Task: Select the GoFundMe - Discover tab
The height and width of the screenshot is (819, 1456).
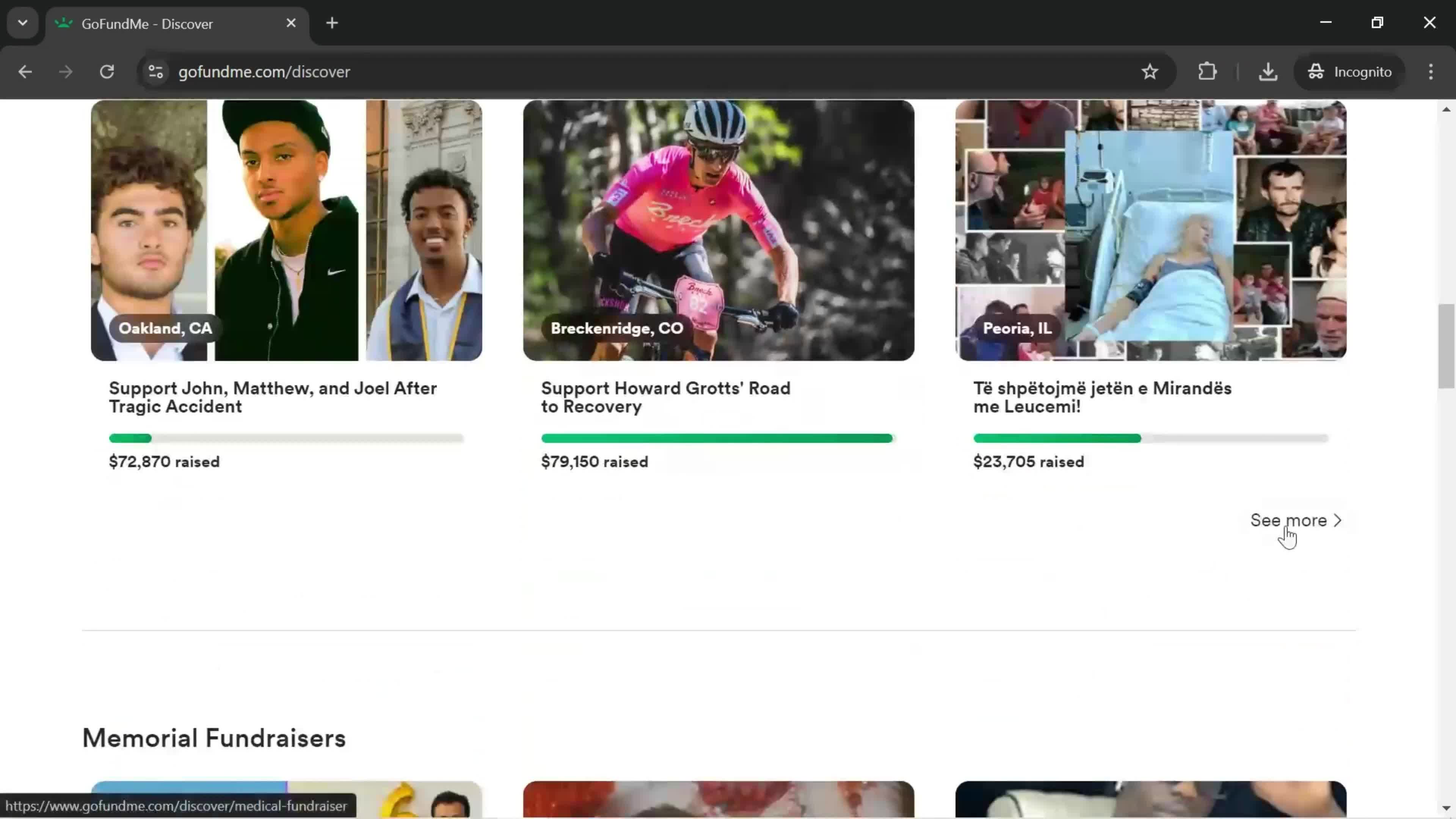Action: click(177, 24)
